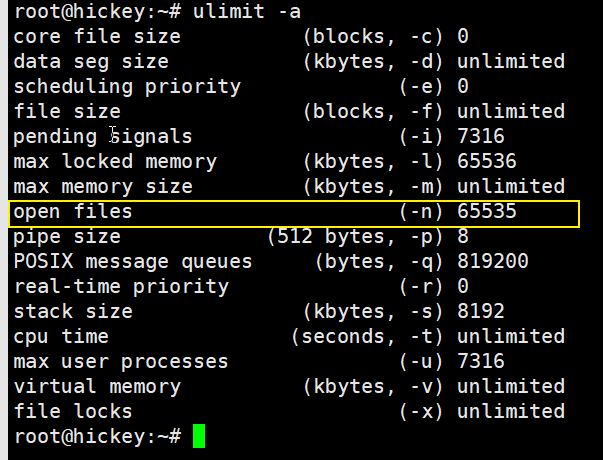Click the data seg size label
Screen dimensions: 603x460
91,61
